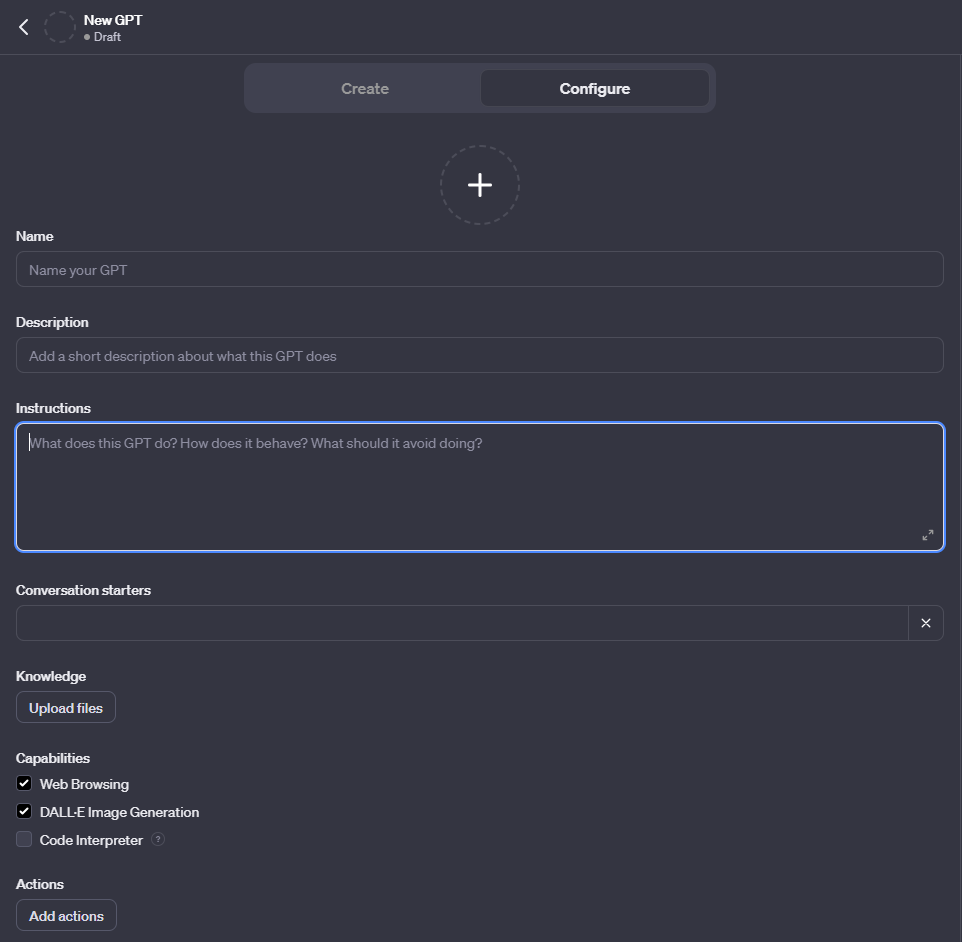Disable DALL·E Image Generation checkbox
This screenshot has height=942, width=962.
[24, 812]
